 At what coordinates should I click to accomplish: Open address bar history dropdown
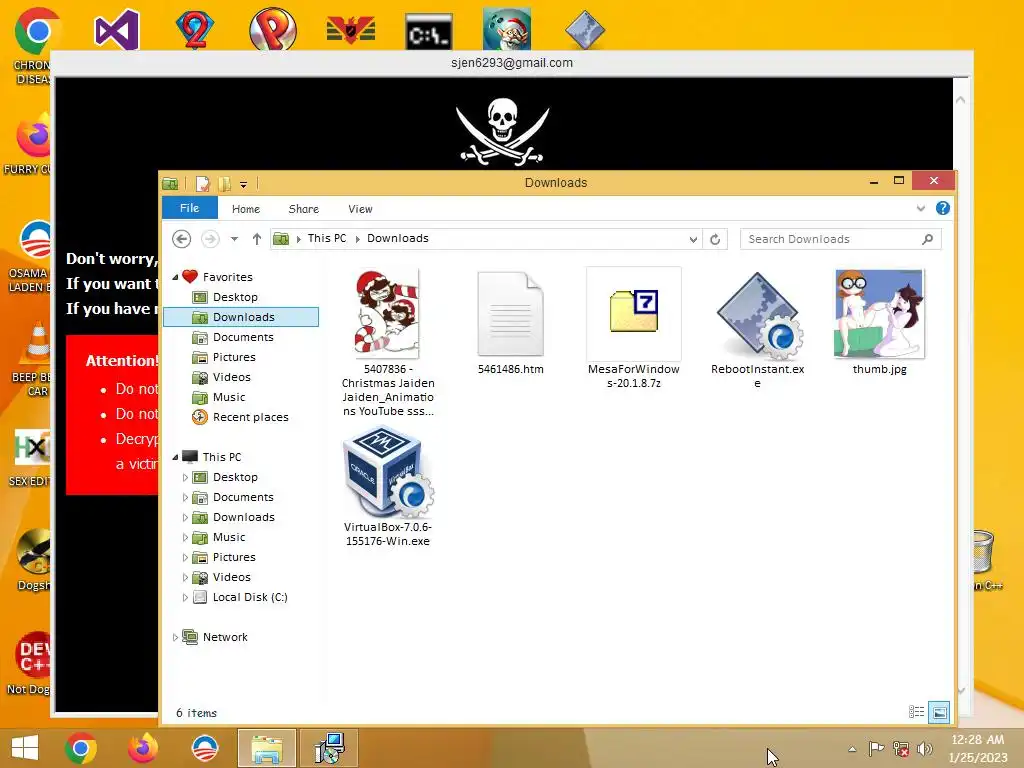693,239
